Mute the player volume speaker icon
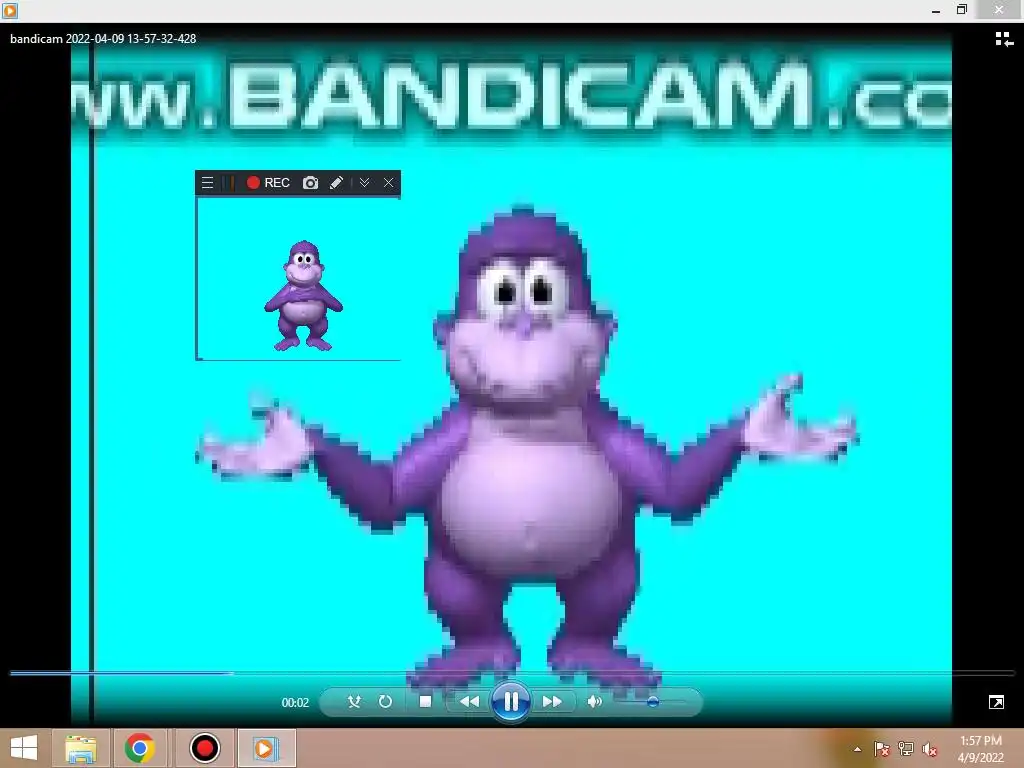Image resolution: width=1024 pixels, height=768 pixels. [x=594, y=701]
